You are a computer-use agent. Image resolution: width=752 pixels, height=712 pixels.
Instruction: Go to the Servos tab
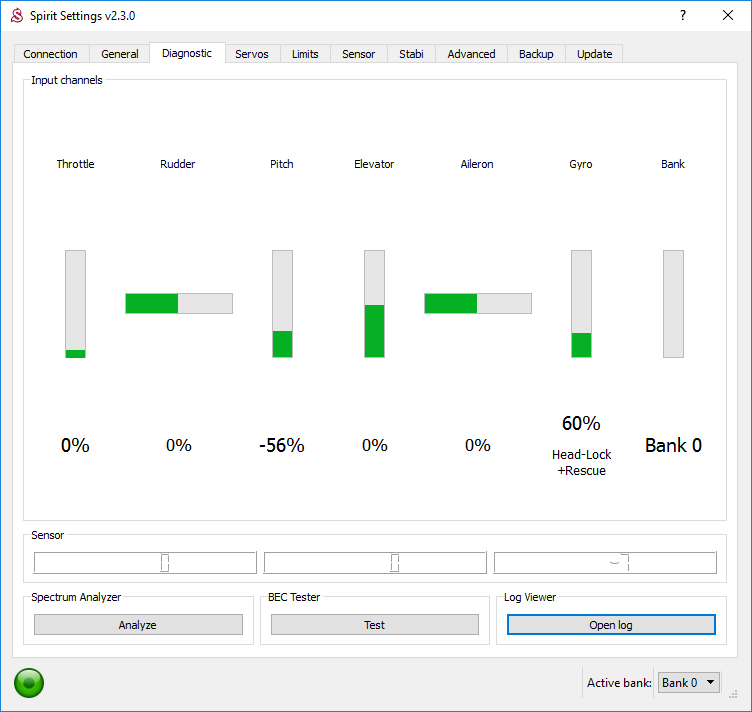pos(252,54)
